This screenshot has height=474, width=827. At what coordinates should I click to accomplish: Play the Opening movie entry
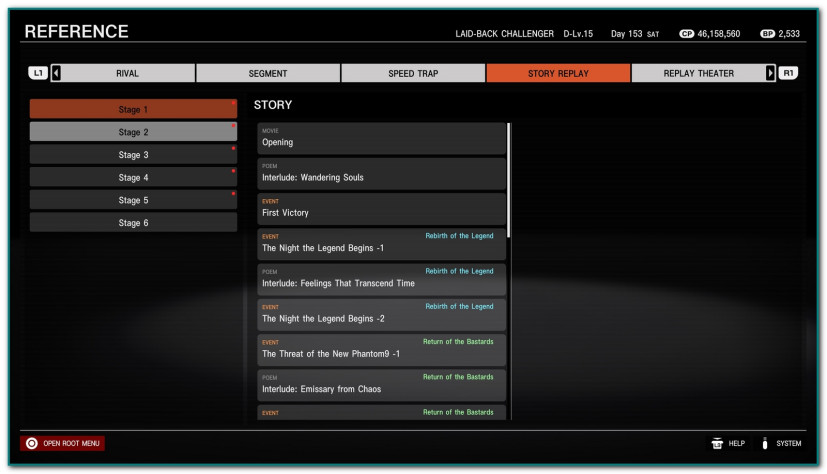coord(381,139)
